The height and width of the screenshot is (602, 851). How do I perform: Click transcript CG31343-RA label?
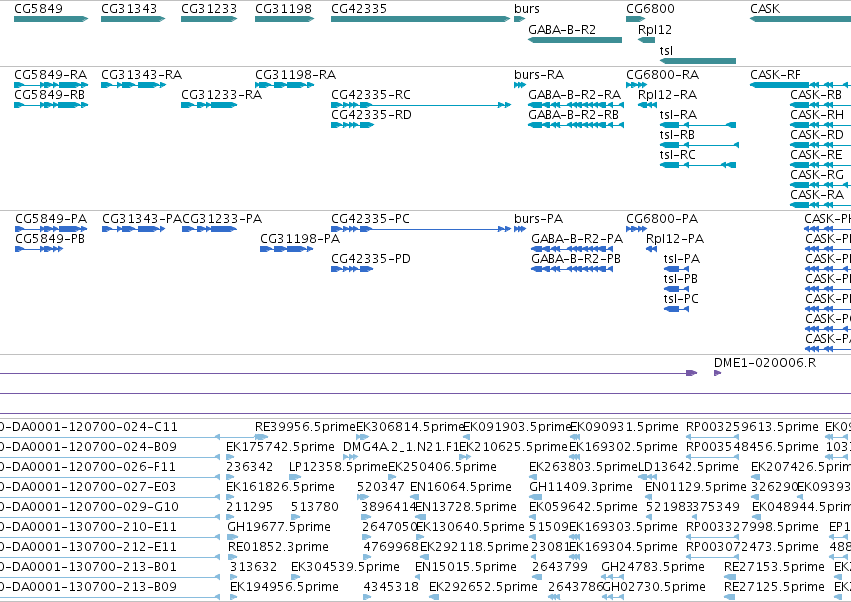tap(141, 74)
